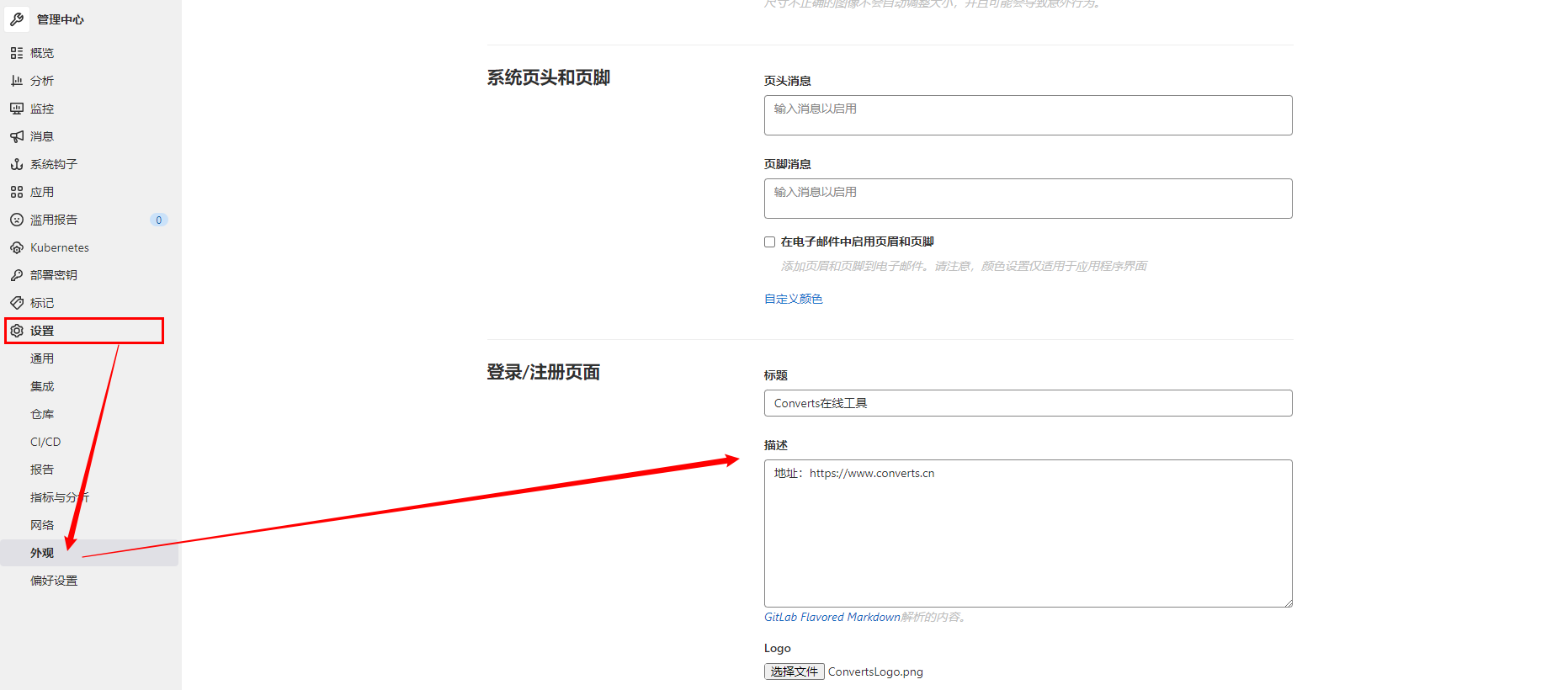Select 指标与分析 under settings
The width and height of the screenshot is (1568, 690).
tap(59, 497)
